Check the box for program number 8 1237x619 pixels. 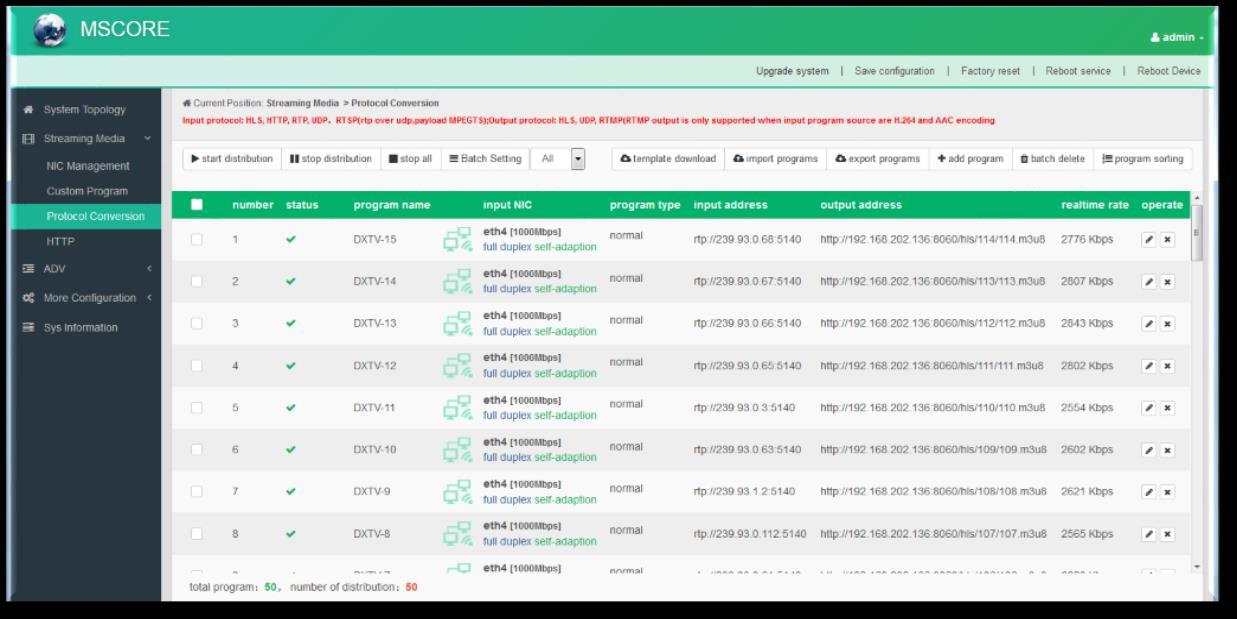[x=197, y=534]
